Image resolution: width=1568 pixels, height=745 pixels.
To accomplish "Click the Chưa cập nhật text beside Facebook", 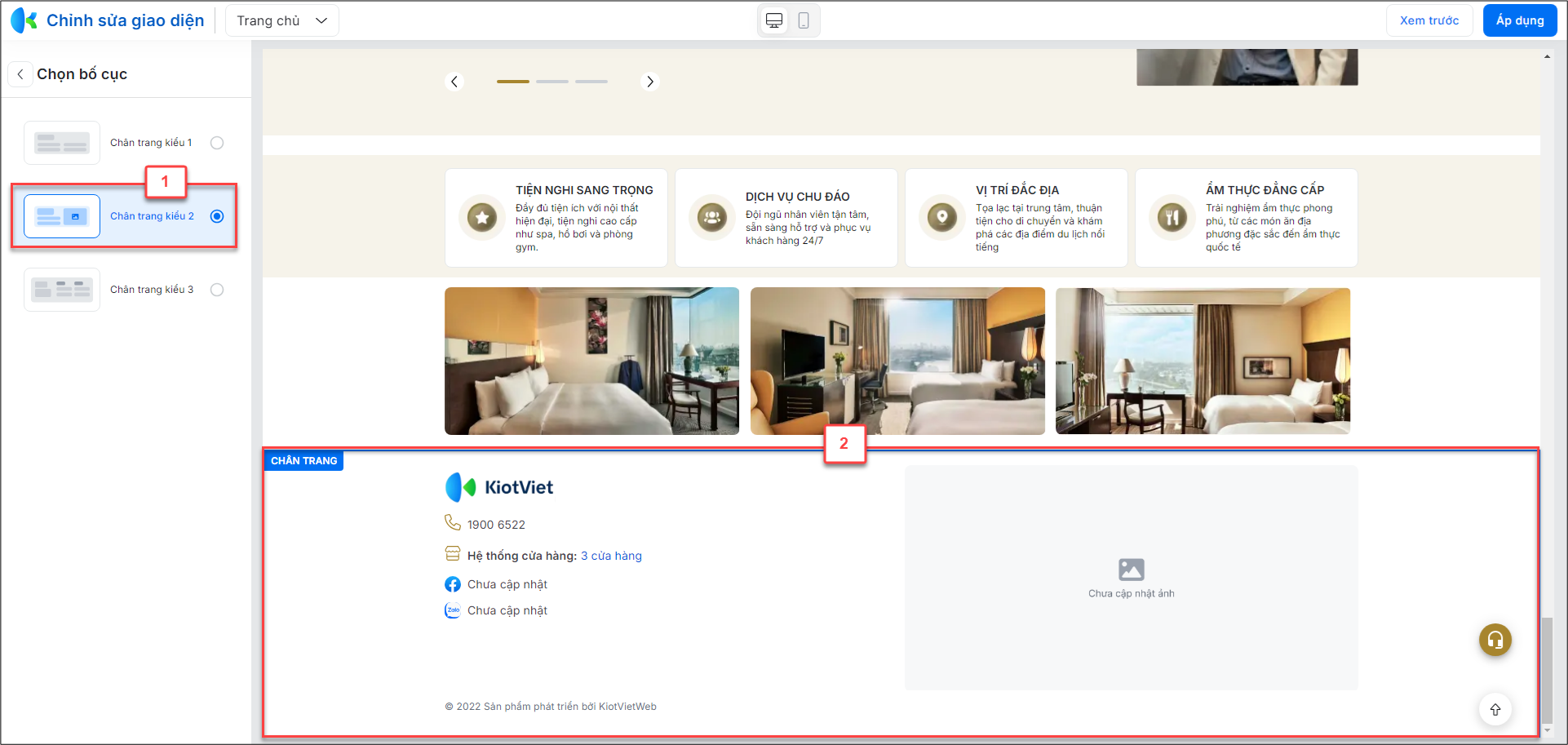I will 507,584.
